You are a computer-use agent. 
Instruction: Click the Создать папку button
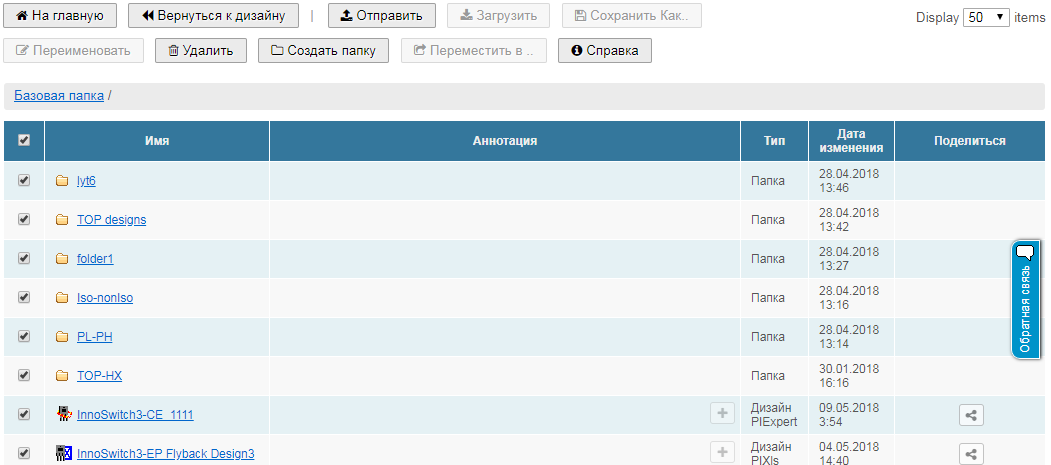click(323, 51)
